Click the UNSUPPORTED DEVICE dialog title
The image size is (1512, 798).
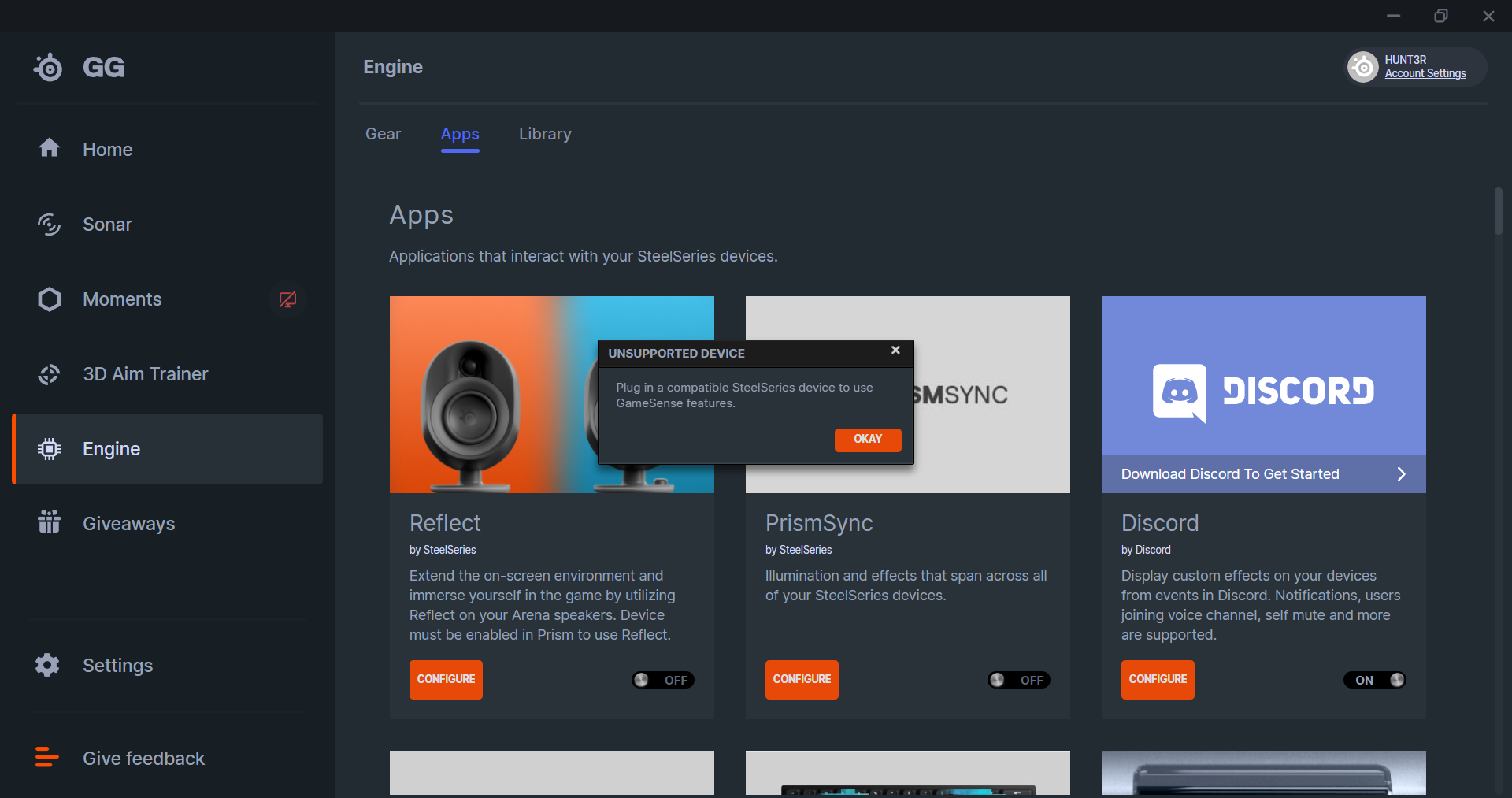[x=676, y=354]
